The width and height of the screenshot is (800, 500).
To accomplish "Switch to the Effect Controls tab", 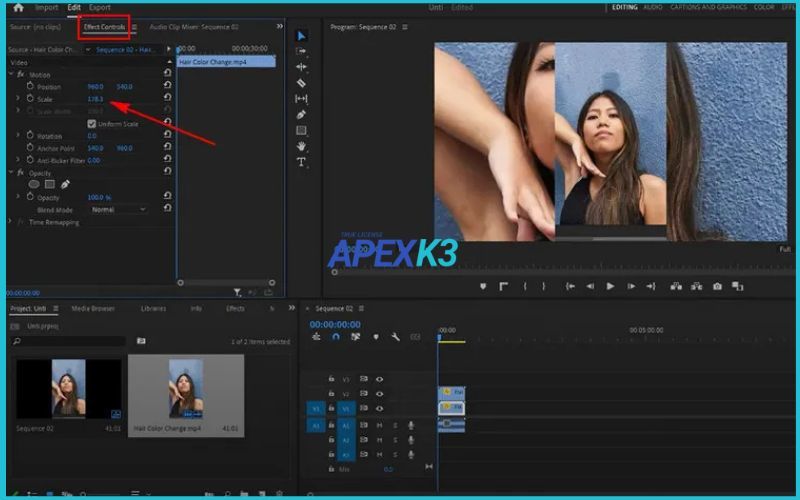I will (104, 27).
